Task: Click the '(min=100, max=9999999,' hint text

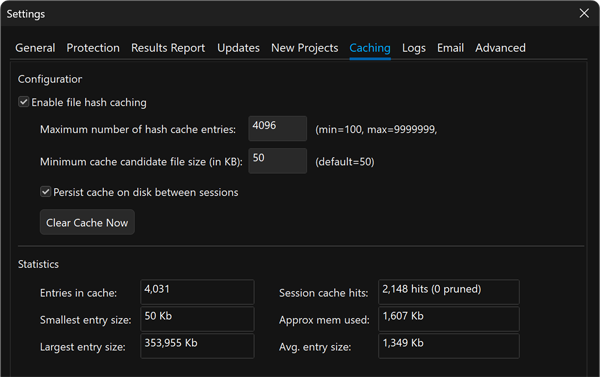Action: pyautogui.click(x=376, y=129)
